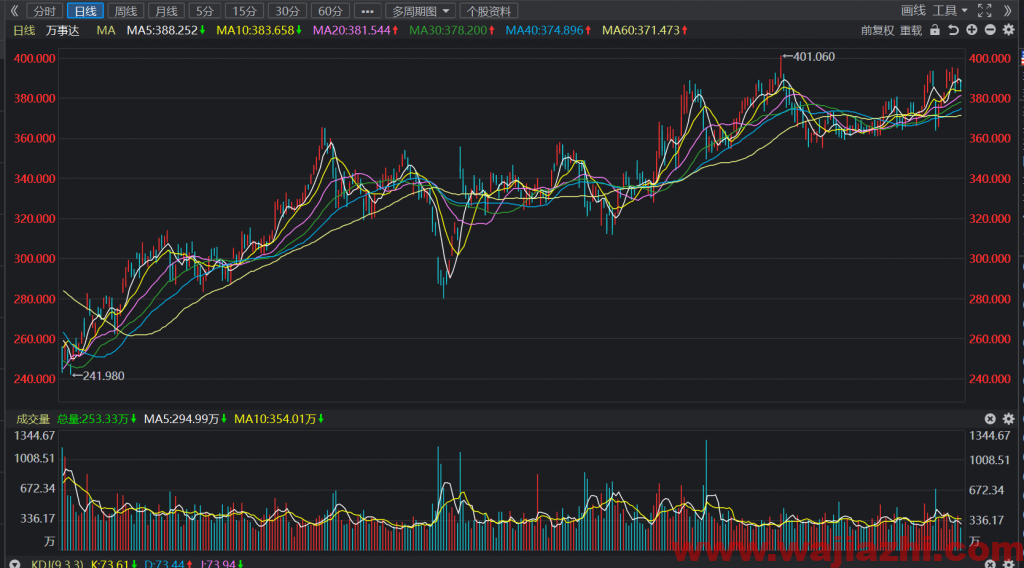The image size is (1024, 568).
Task: Zoom in chart with plus icon
Action: point(972,30)
